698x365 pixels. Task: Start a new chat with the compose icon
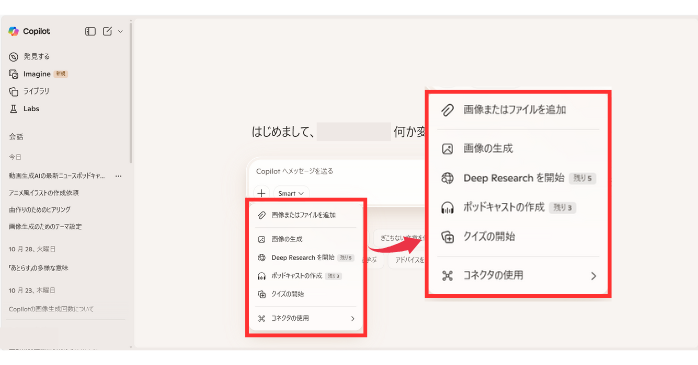click(x=107, y=31)
